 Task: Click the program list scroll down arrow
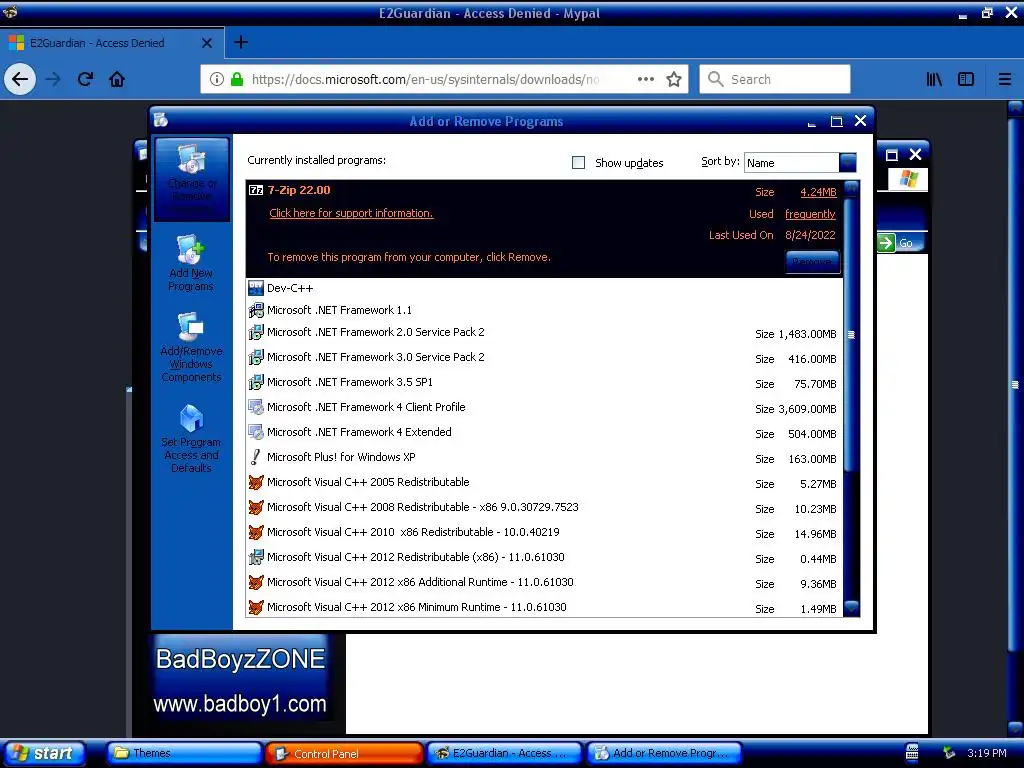point(851,608)
